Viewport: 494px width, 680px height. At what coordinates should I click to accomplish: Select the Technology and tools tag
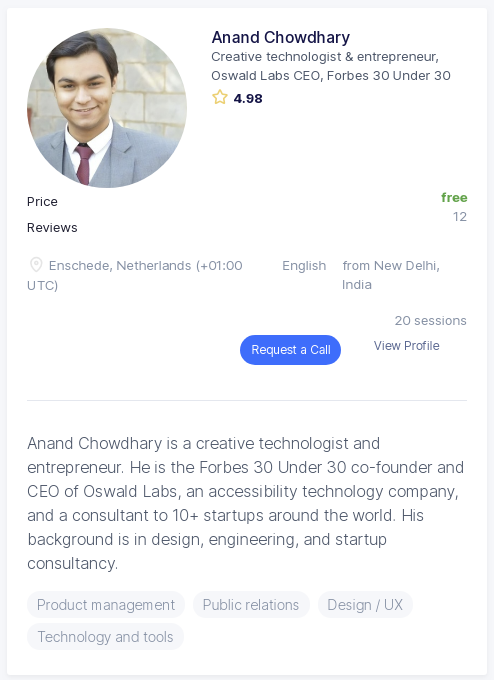105,637
